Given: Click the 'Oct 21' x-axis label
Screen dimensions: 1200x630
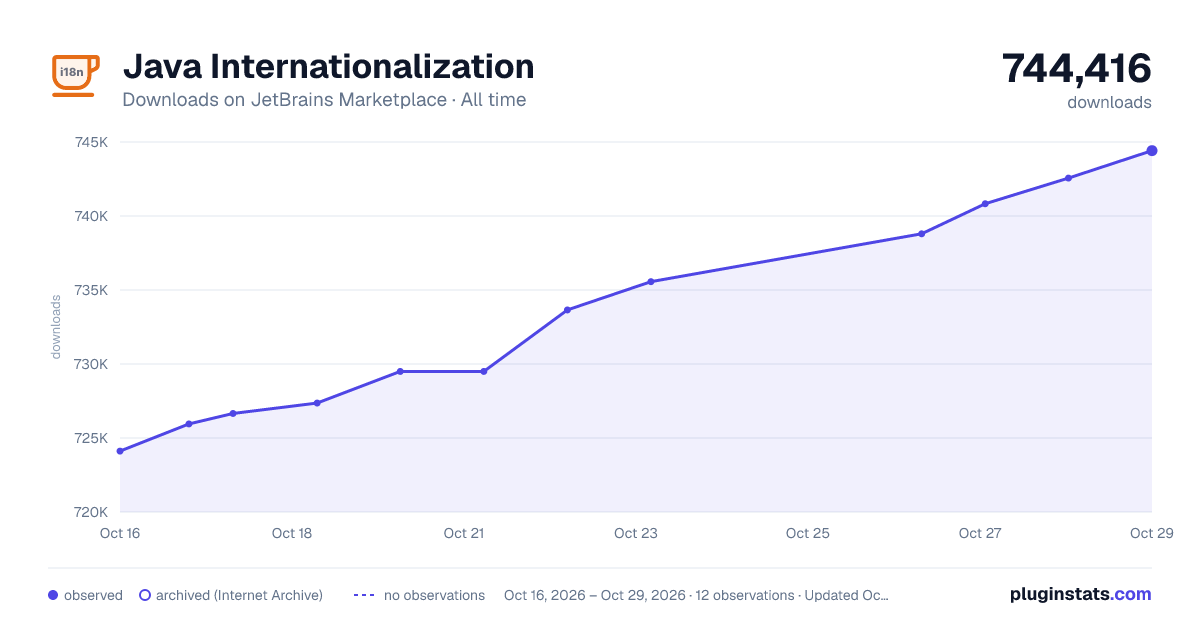Looking at the screenshot, I should (464, 533).
